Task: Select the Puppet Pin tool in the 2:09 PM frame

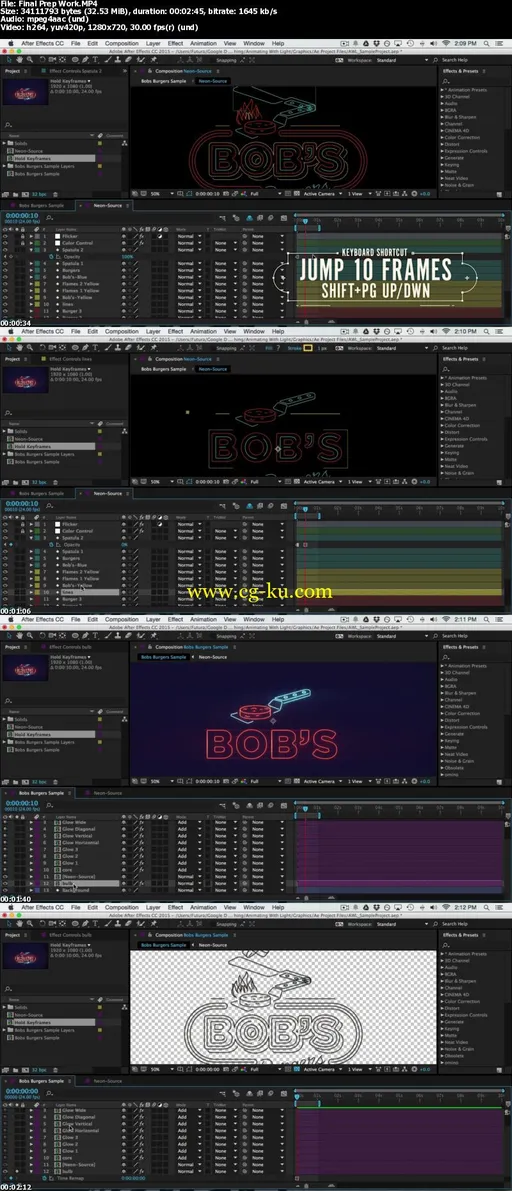Action: 153,59
